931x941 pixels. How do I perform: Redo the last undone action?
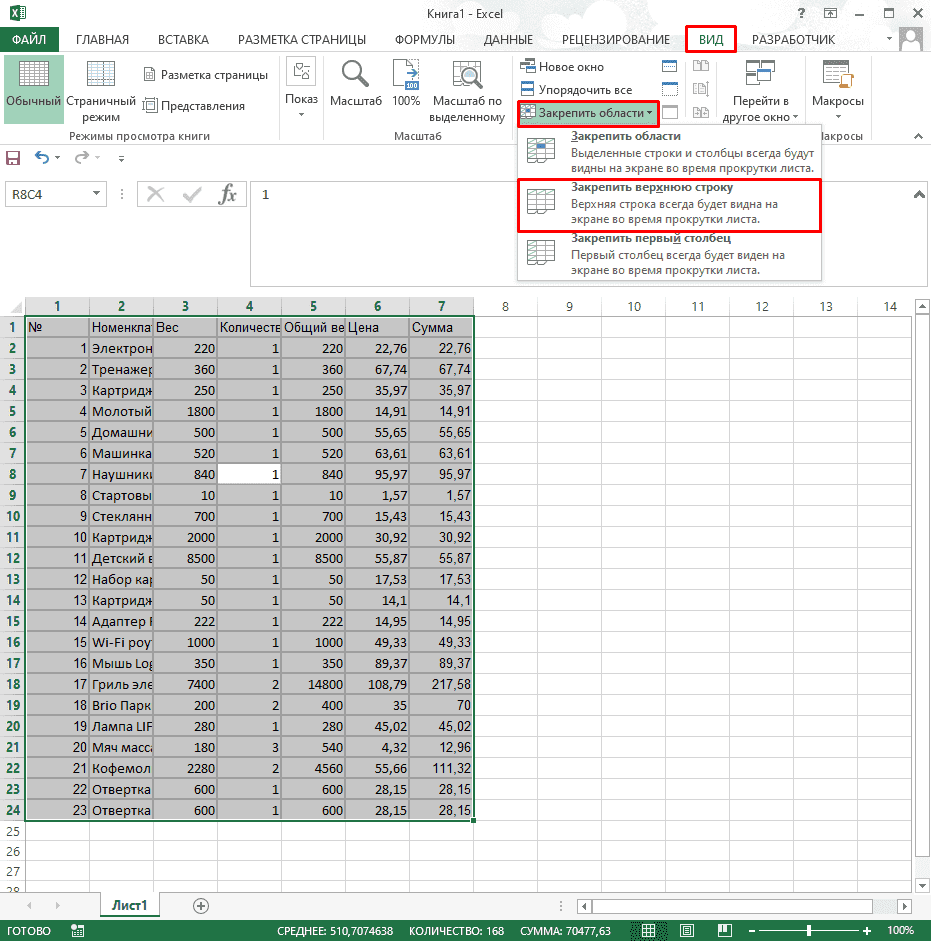coord(81,158)
